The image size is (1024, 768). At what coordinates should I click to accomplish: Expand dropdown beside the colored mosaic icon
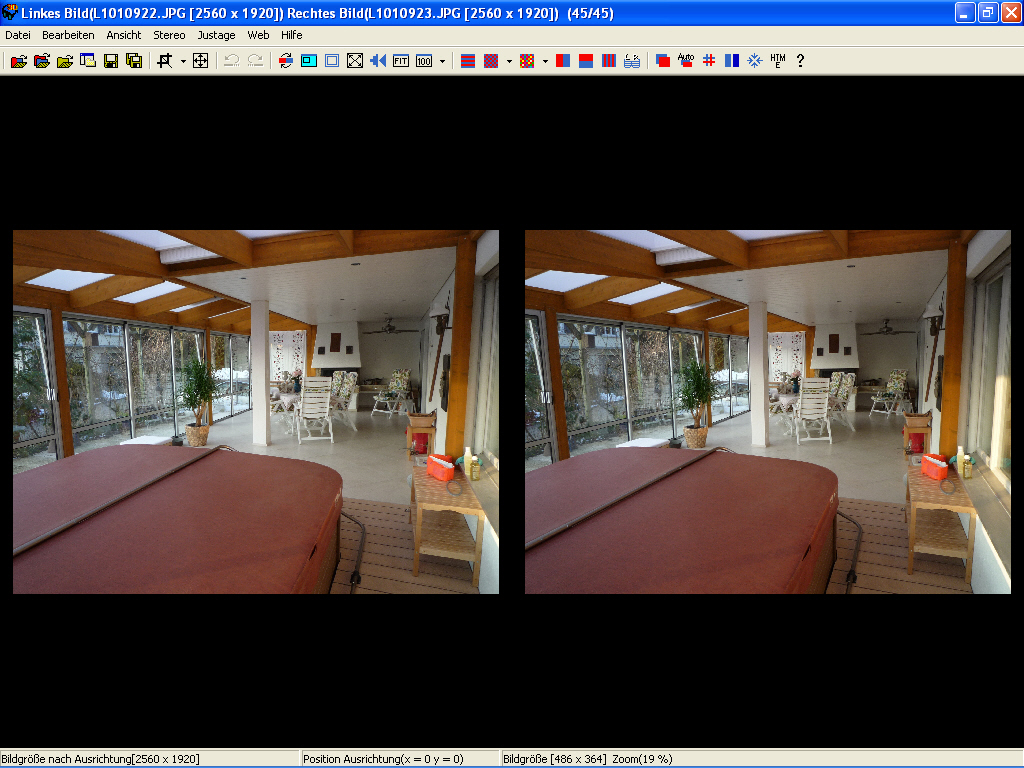(545, 61)
